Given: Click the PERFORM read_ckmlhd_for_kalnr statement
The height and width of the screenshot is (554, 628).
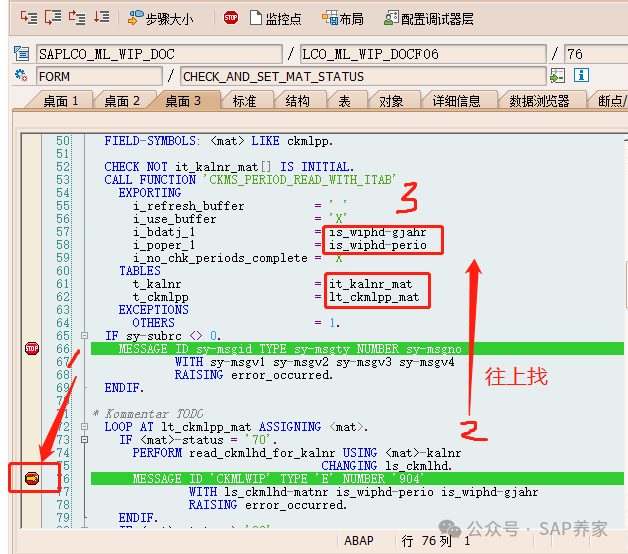Looking at the screenshot, I should click(297, 453).
